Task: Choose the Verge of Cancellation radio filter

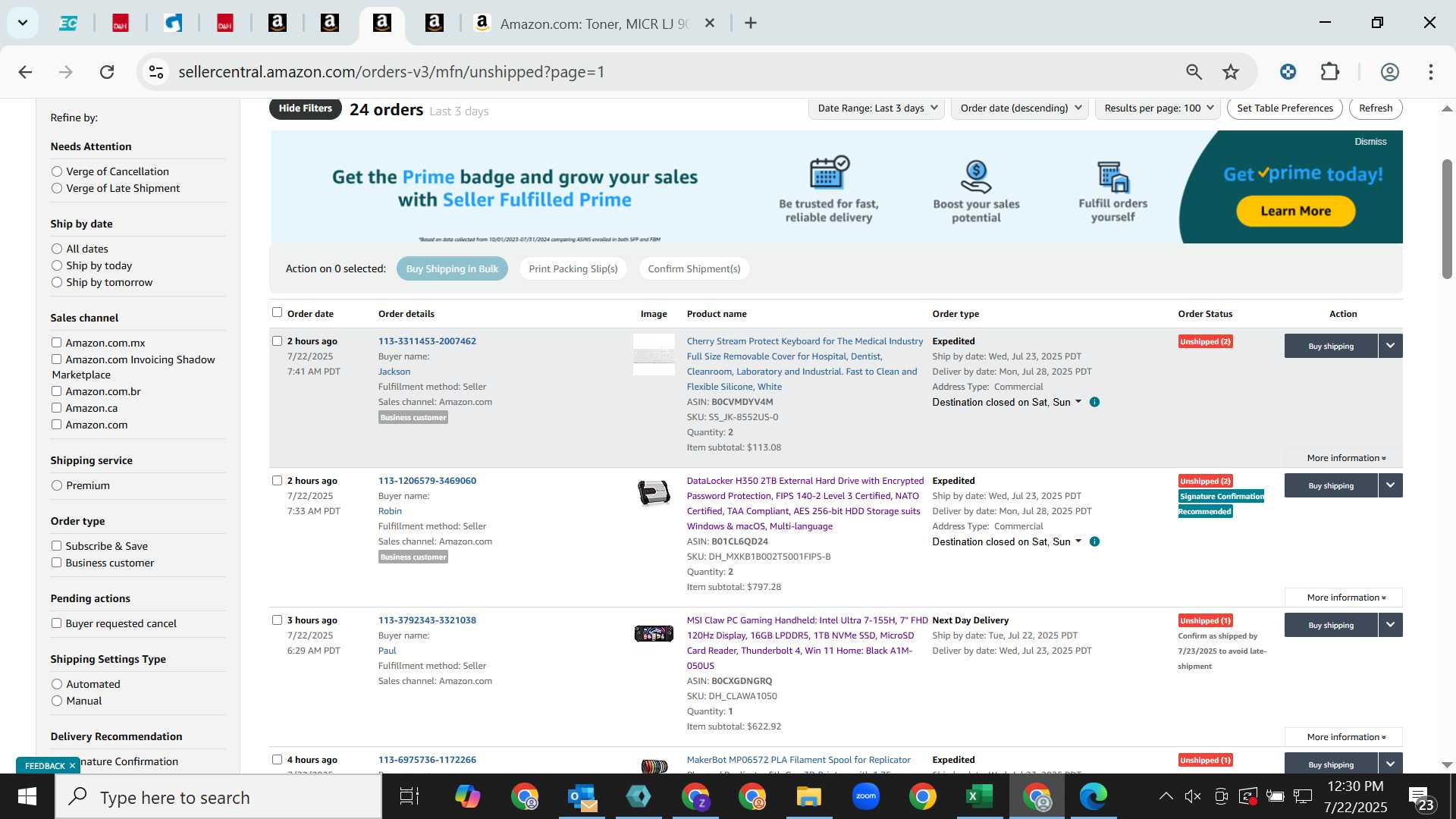Action: click(57, 171)
